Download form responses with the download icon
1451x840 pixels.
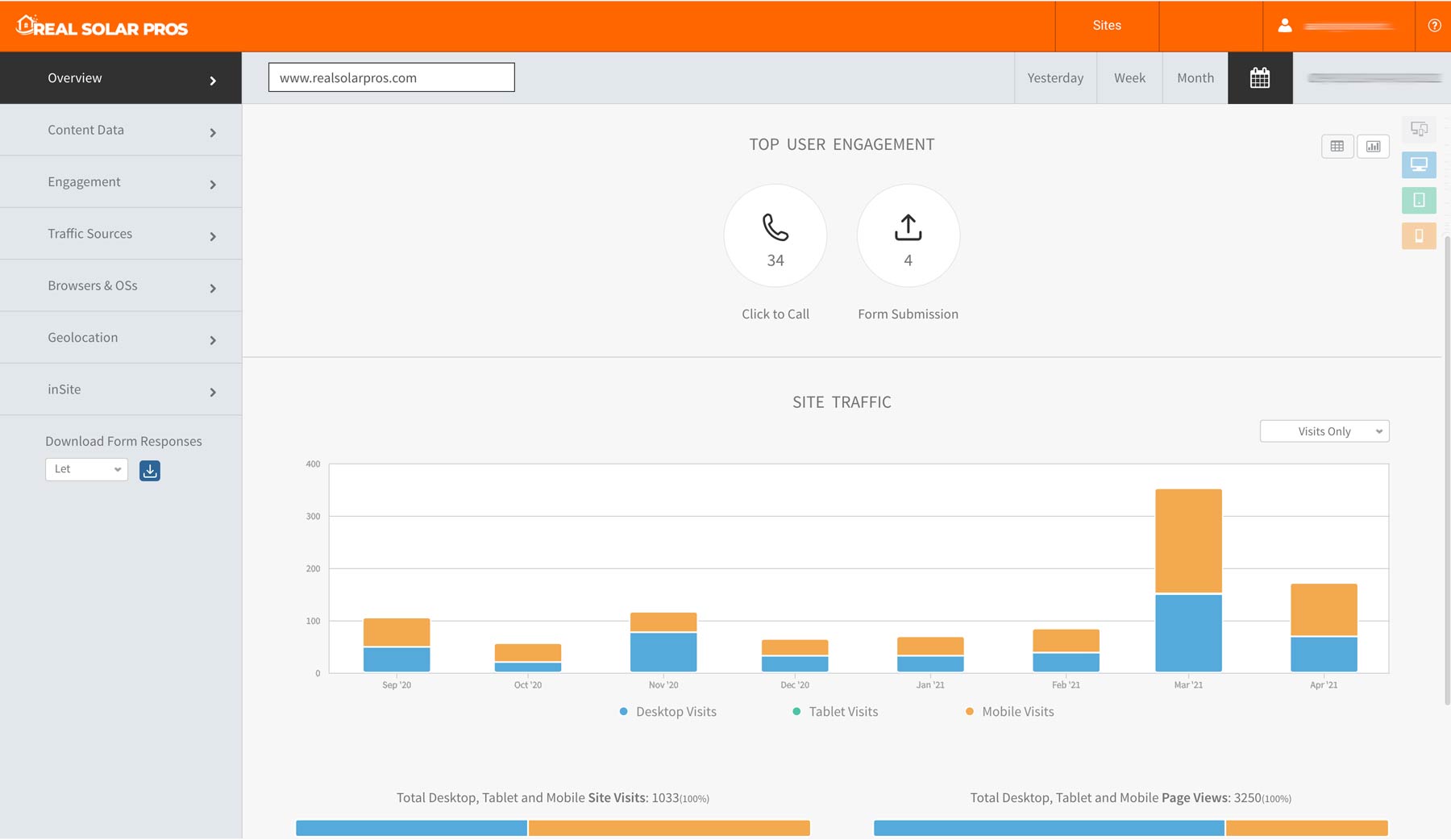tap(150, 471)
